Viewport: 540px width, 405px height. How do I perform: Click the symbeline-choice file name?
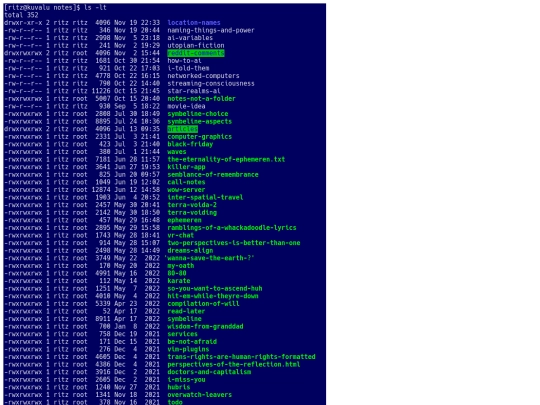pyautogui.click(x=198, y=114)
